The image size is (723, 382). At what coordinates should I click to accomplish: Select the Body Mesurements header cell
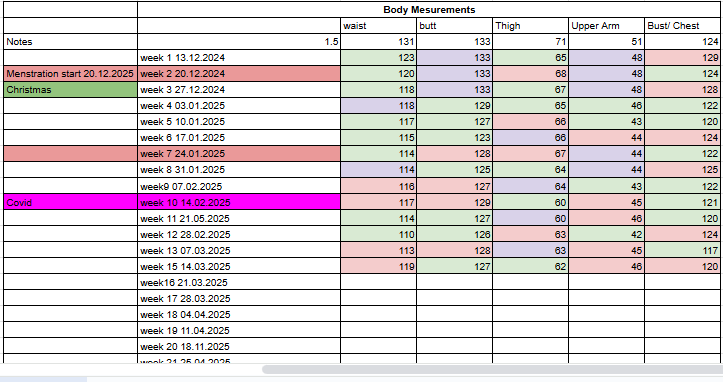429,10
